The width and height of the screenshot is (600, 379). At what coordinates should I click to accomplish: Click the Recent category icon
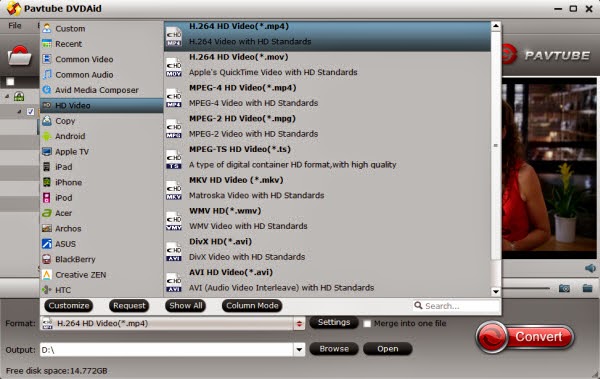pos(47,44)
